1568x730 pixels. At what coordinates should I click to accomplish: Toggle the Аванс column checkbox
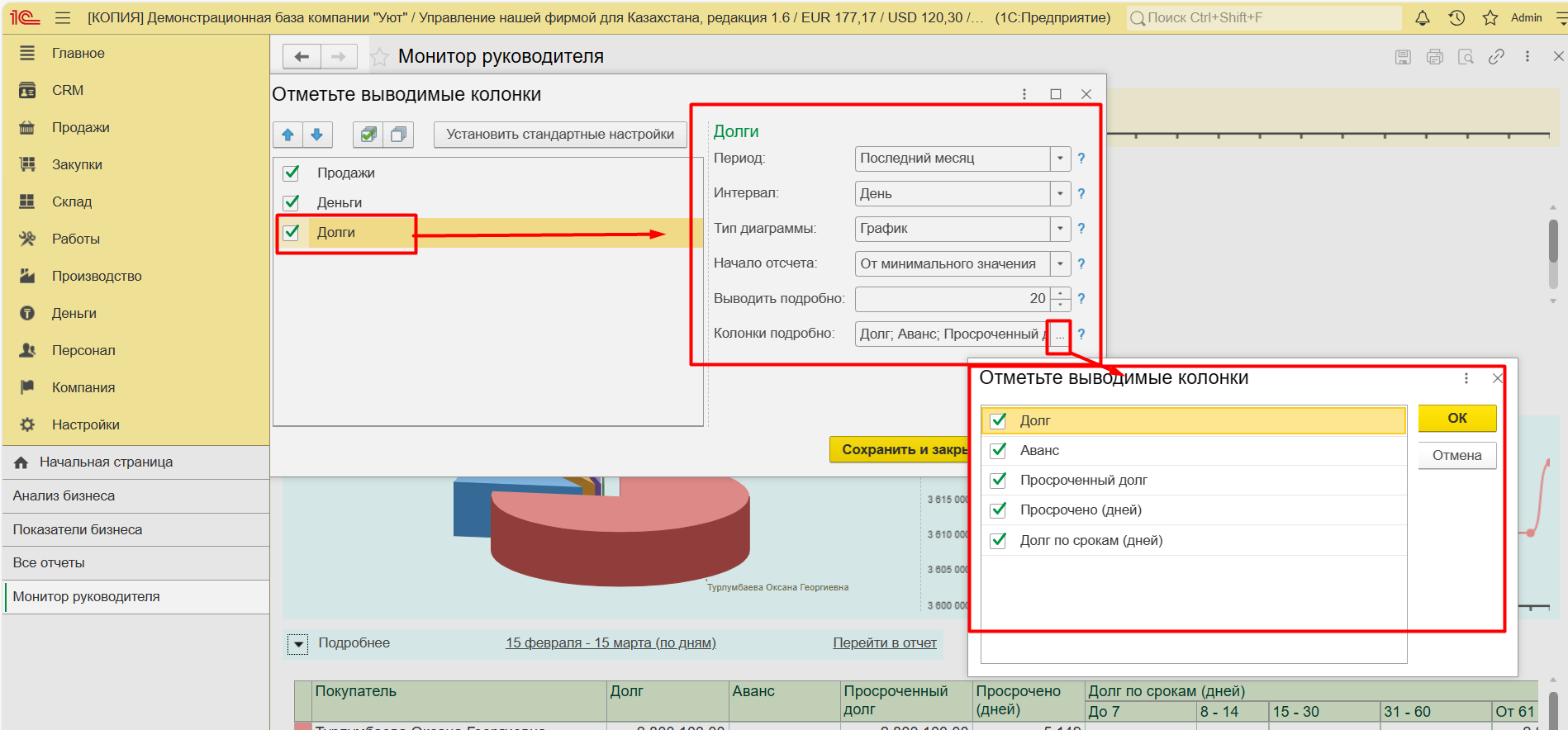click(999, 451)
